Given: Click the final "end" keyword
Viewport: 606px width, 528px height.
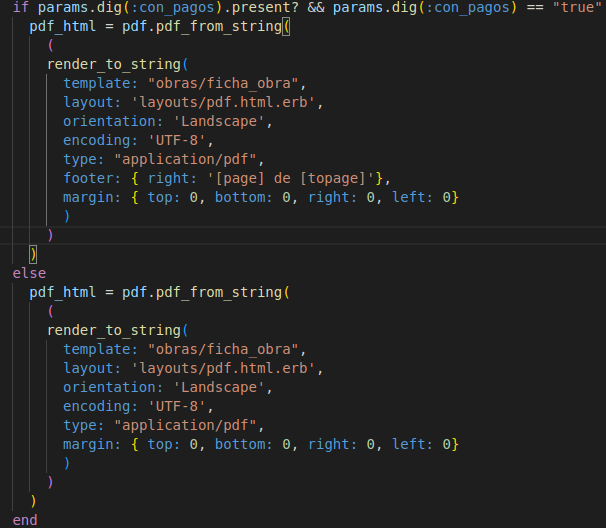Looking at the screenshot, I should pyautogui.click(x=25, y=520).
